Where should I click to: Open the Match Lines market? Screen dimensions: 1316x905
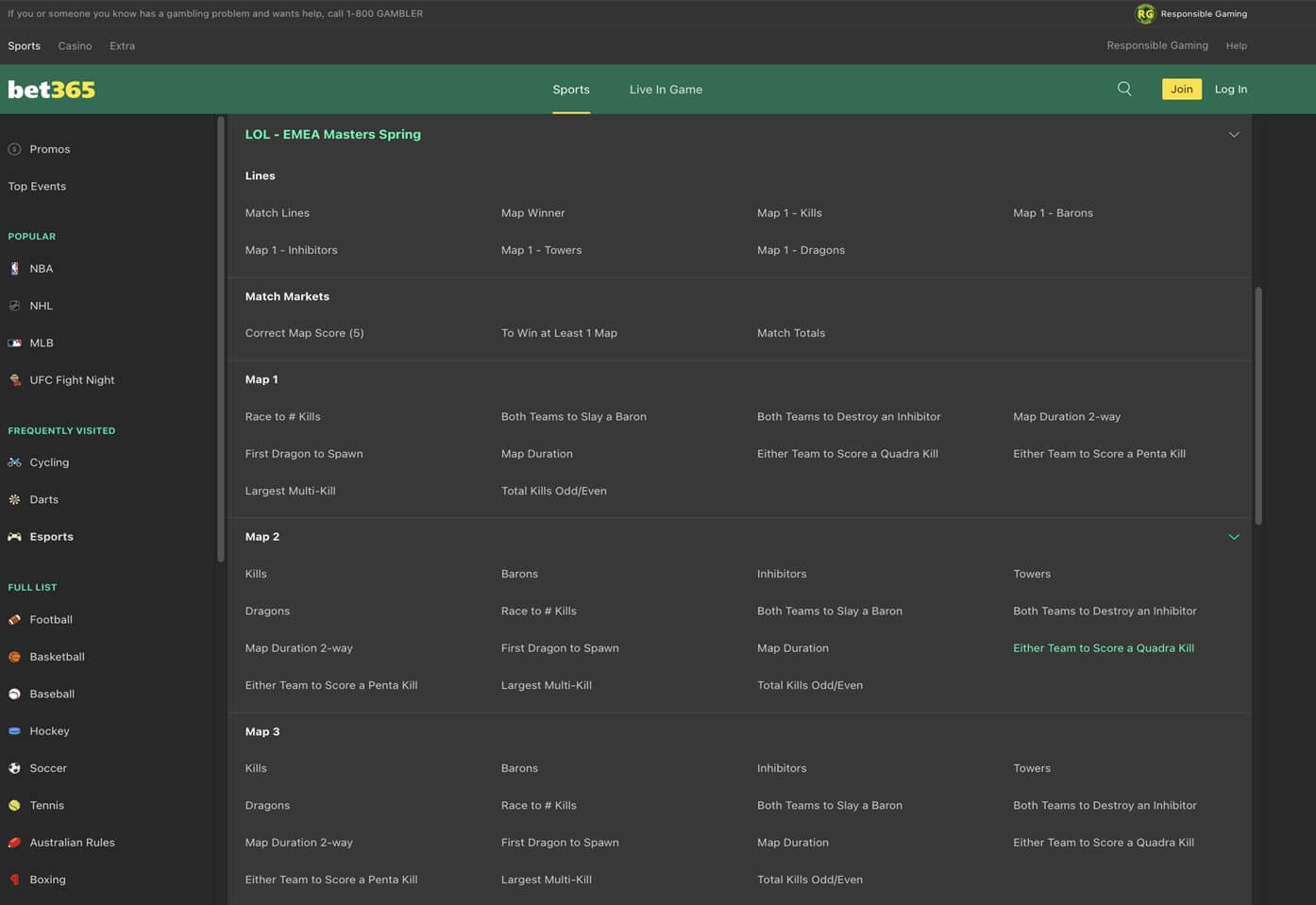(278, 213)
